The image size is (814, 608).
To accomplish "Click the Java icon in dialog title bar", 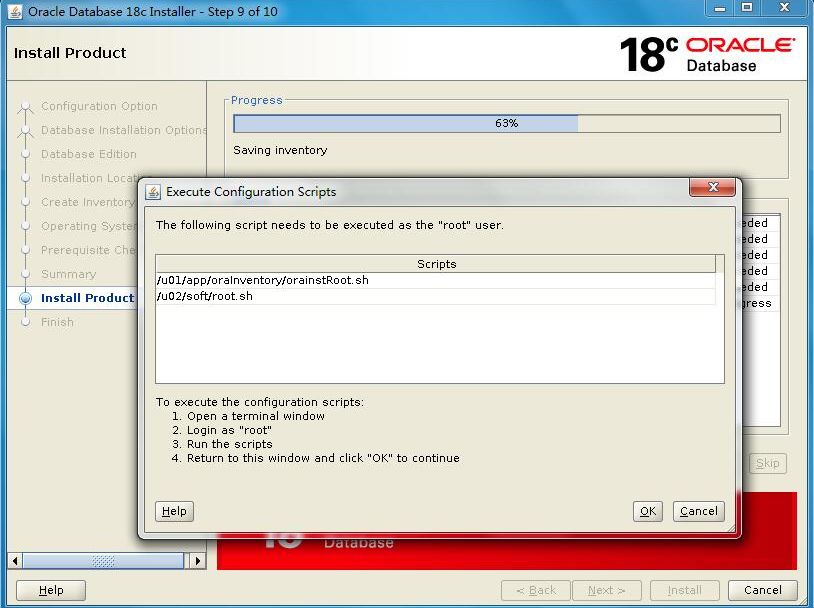I will (x=153, y=192).
